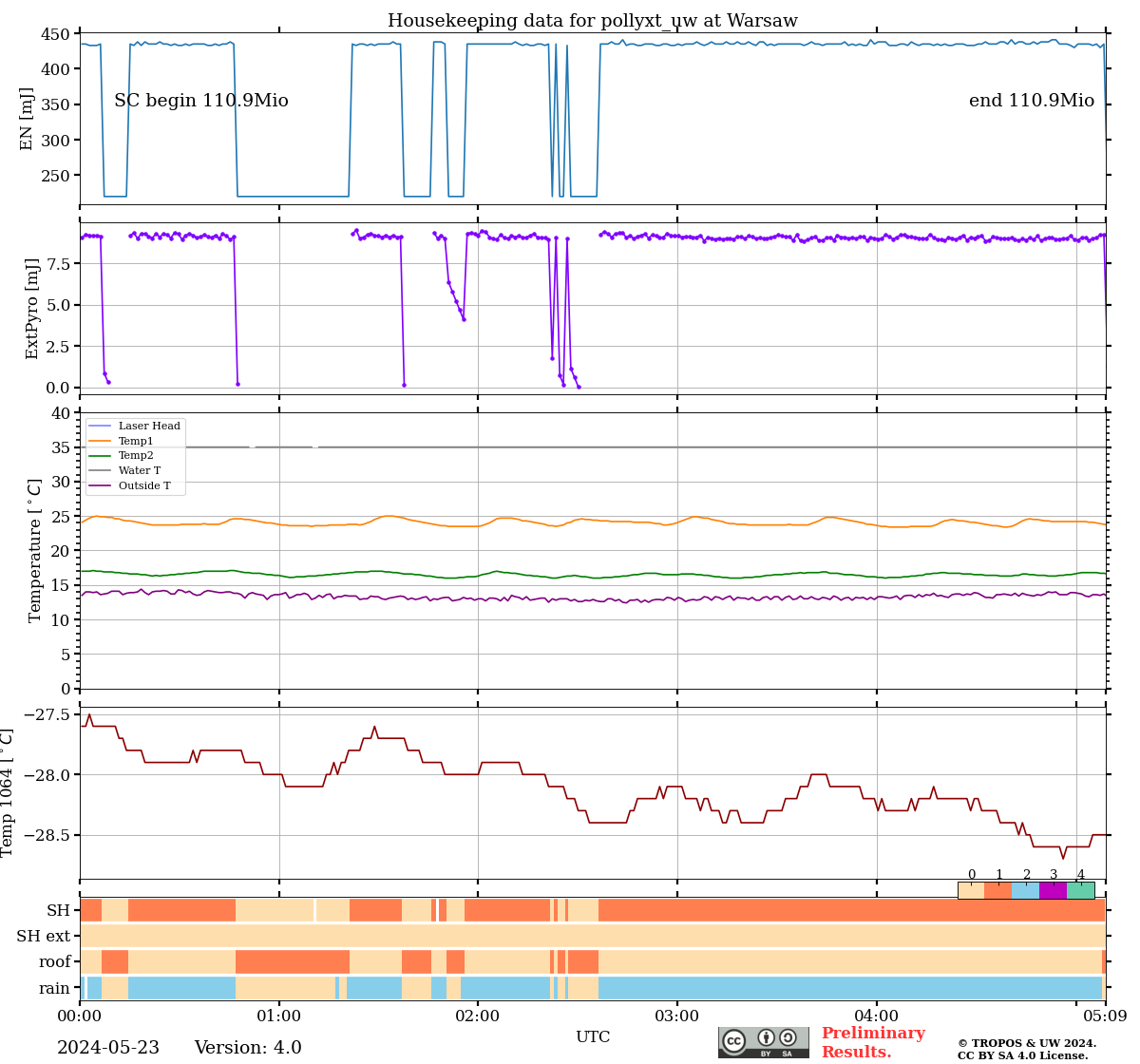Click the '02:00' time tick label

pos(478,1016)
